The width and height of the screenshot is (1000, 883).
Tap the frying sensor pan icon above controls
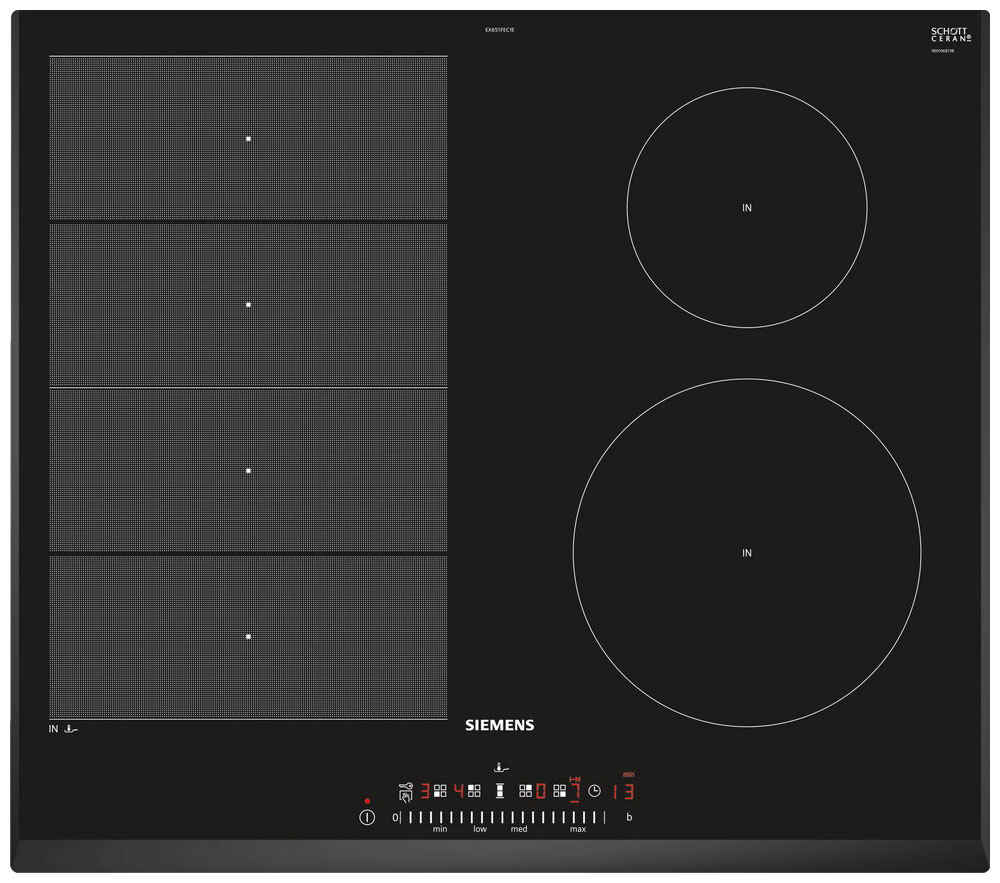coord(499,768)
